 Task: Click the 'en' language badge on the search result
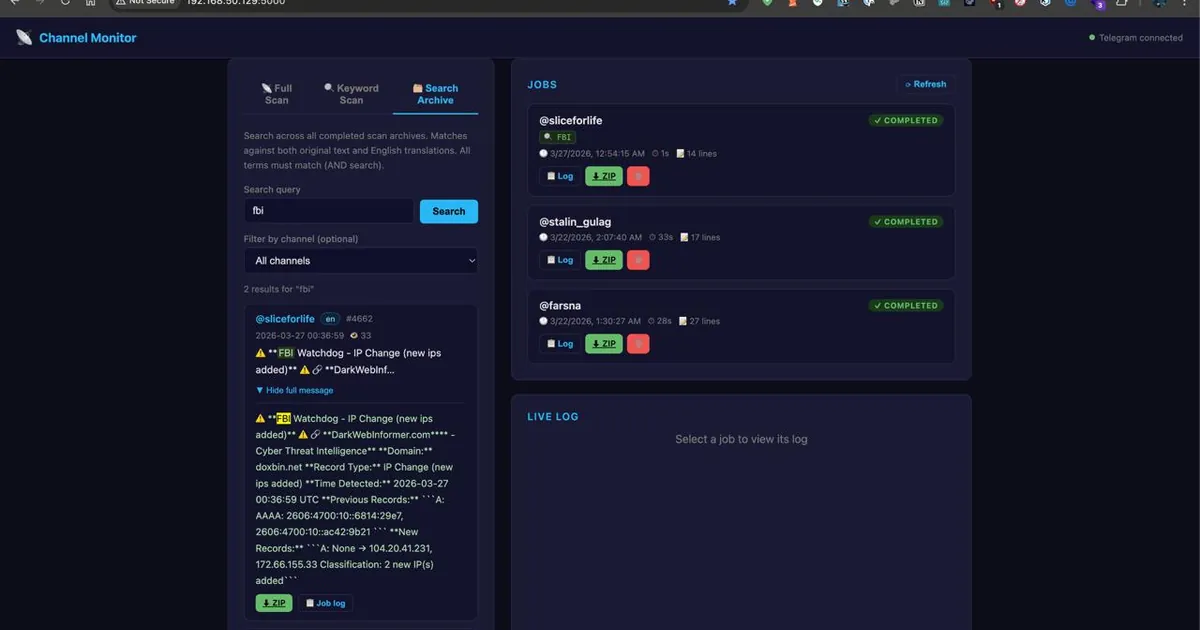click(x=330, y=318)
